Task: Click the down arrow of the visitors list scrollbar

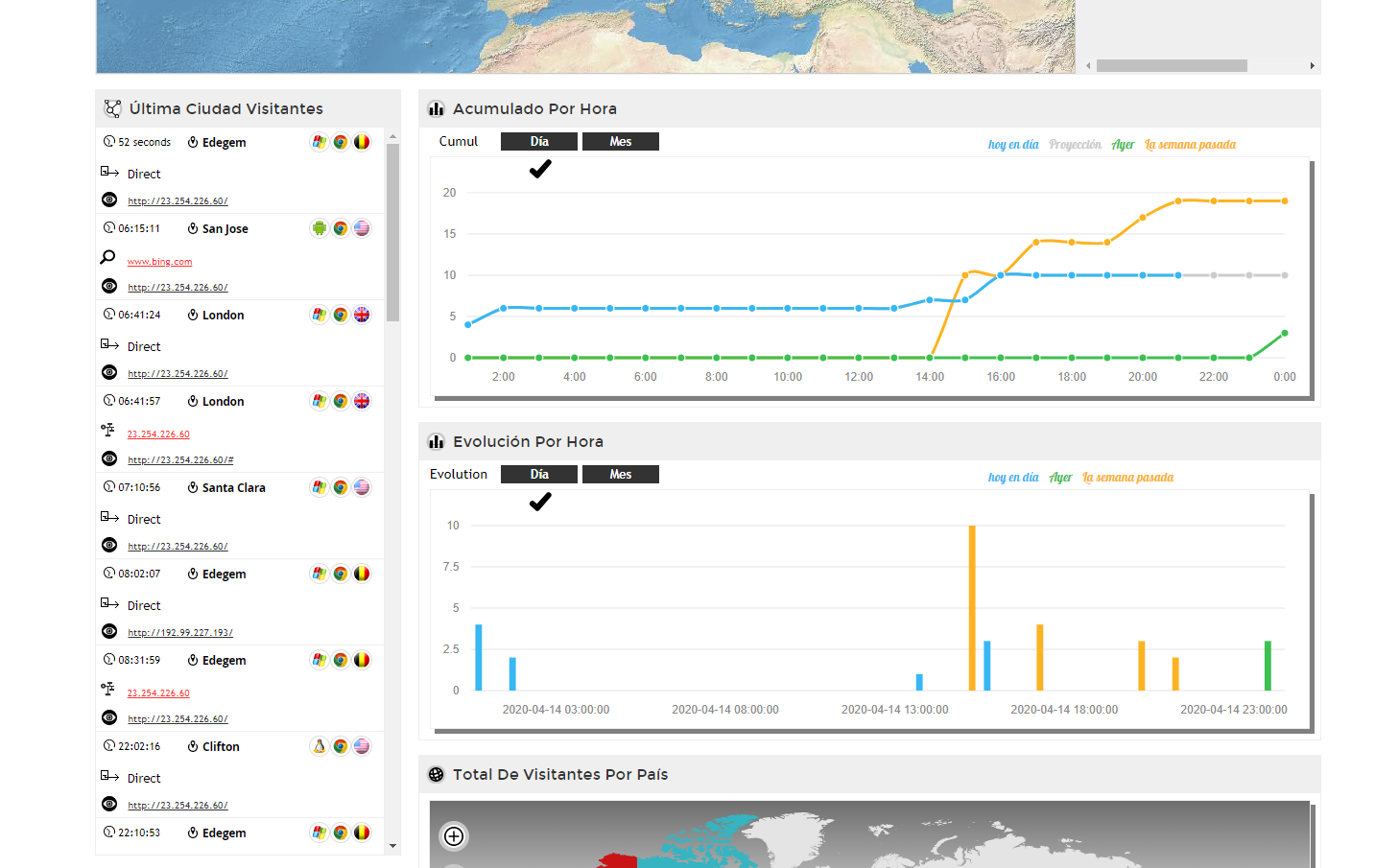Action: (x=392, y=846)
